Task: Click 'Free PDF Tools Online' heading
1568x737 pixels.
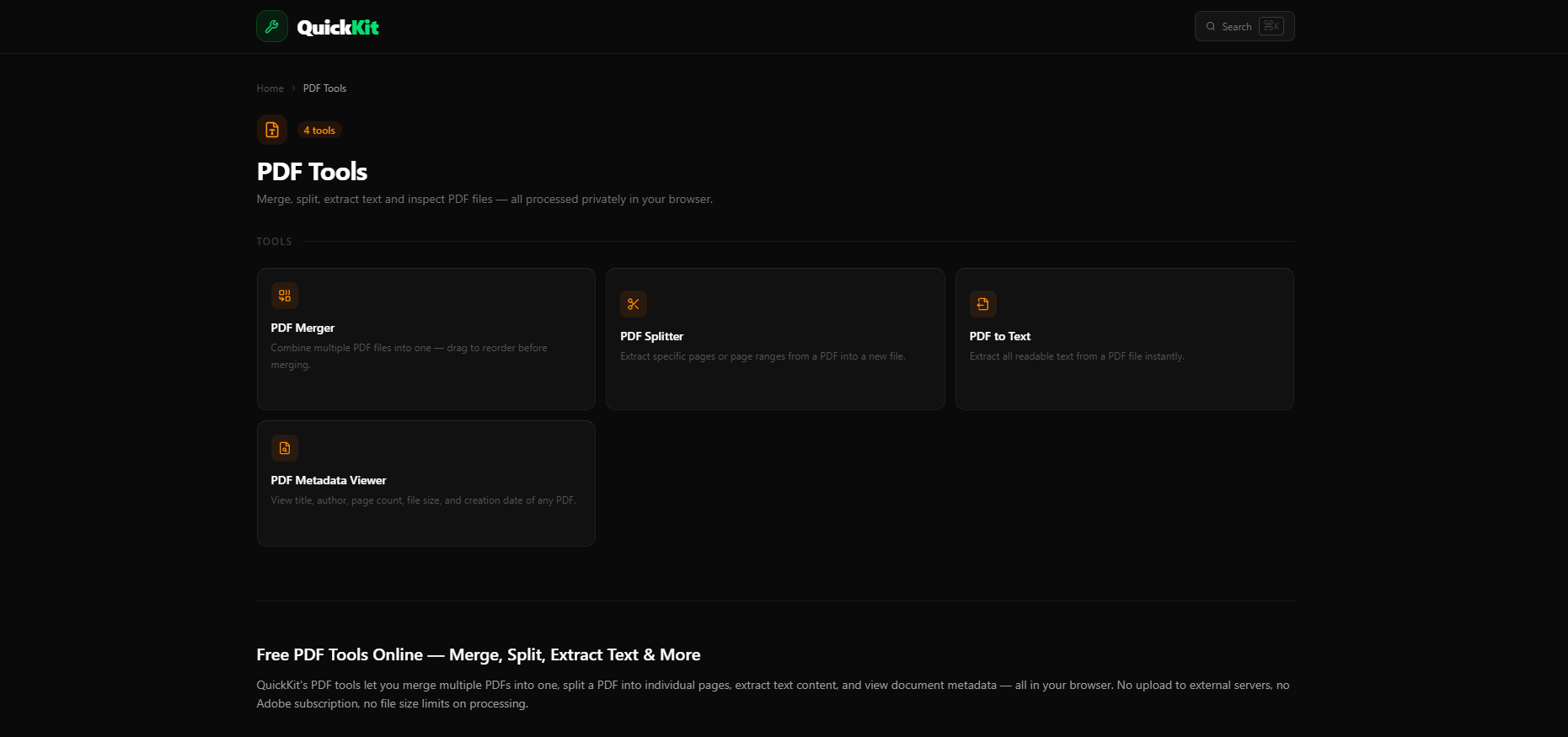Action: click(x=479, y=654)
